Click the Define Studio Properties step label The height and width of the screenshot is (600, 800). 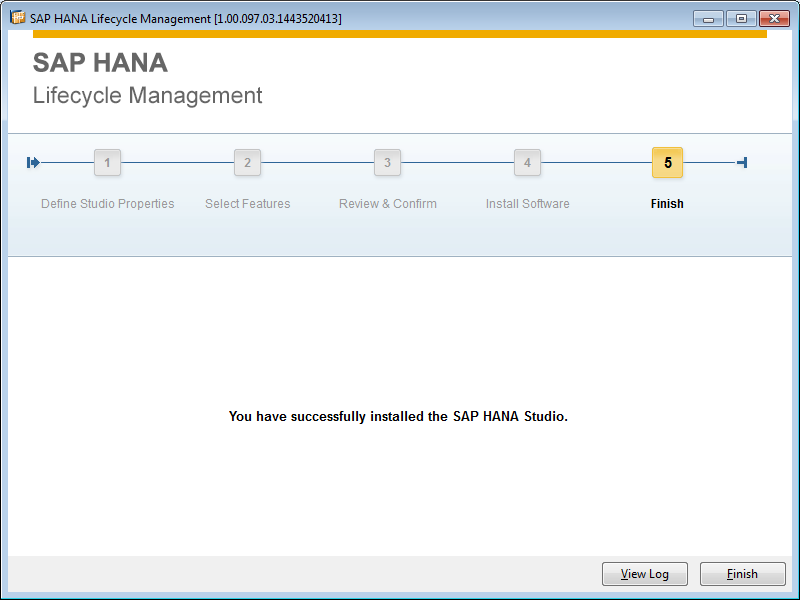click(107, 203)
